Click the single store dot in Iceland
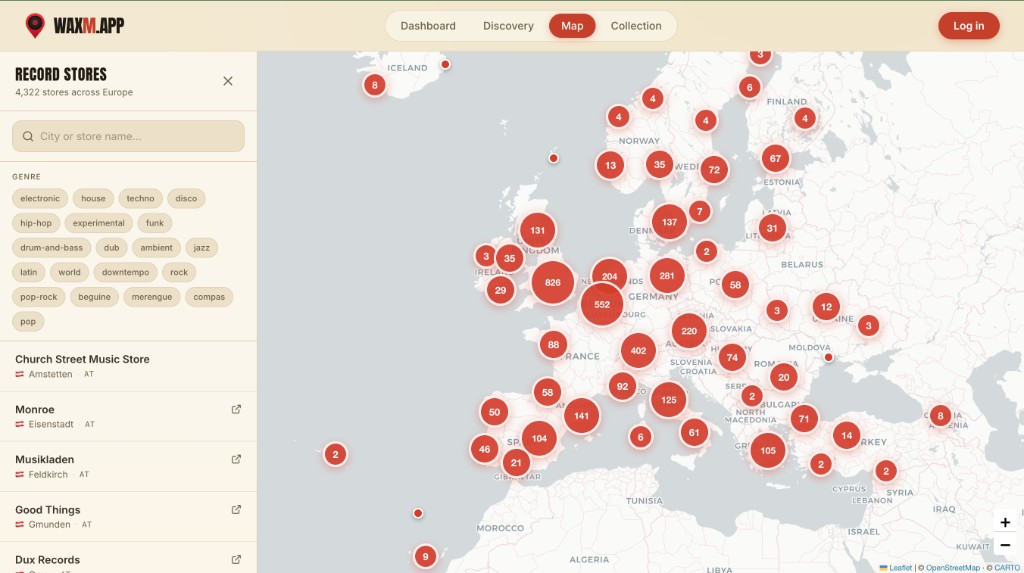 pos(445,64)
